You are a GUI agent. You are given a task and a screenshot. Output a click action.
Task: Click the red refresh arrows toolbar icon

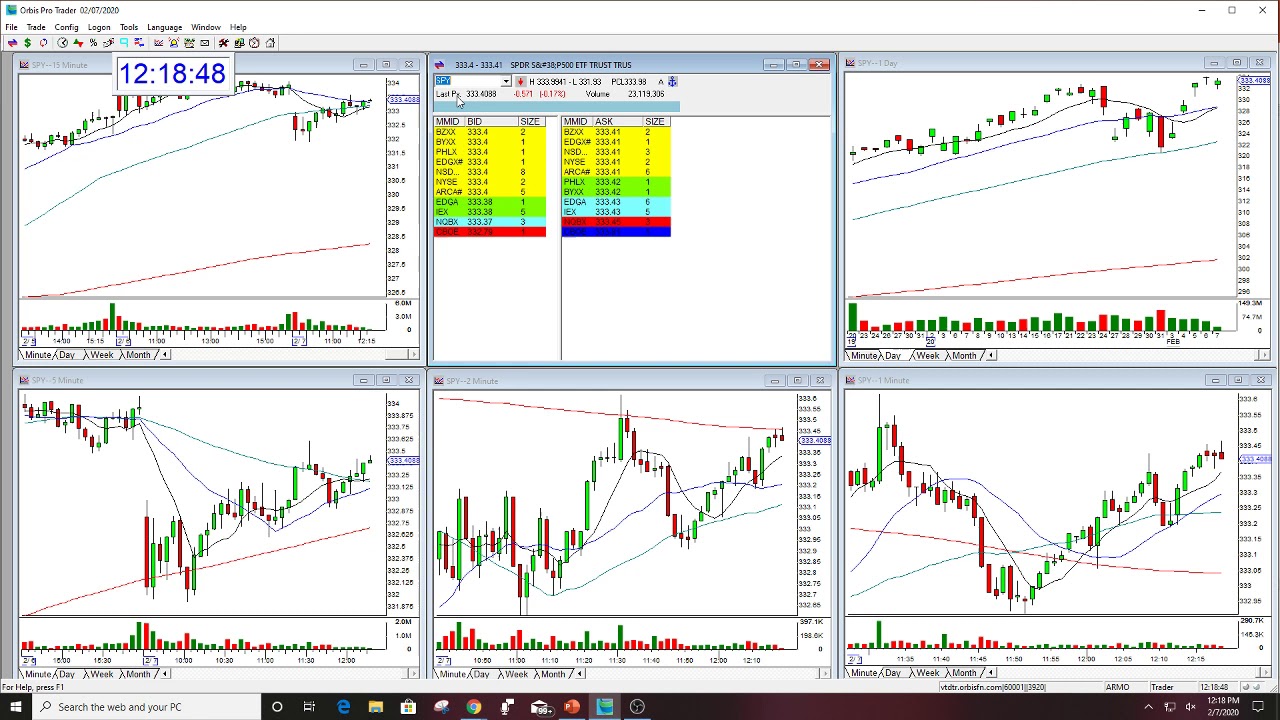click(43, 43)
